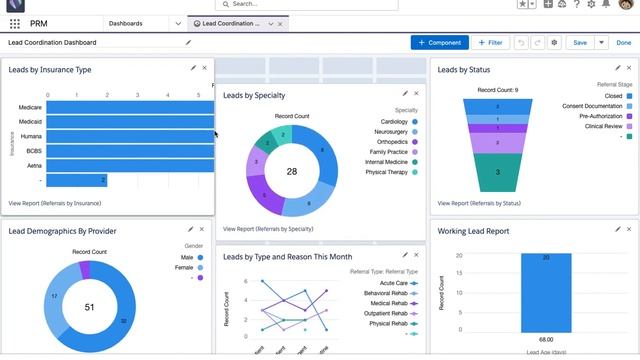Remove the Leads by Specialty component

[416, 93]
